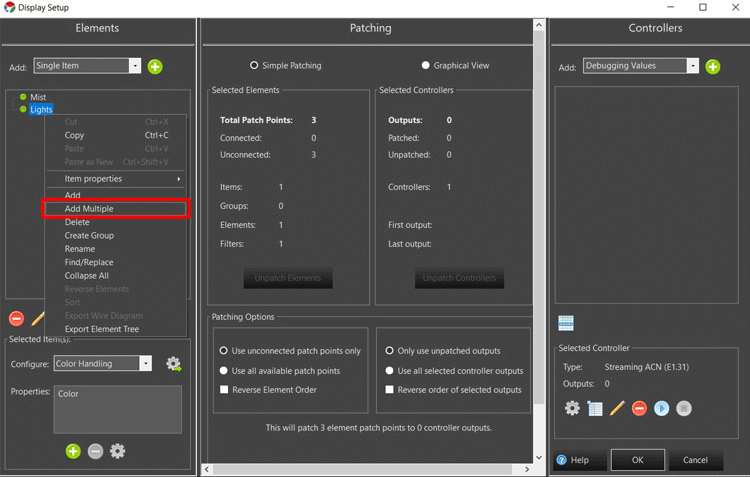Open the Color Handling configure dropdown

(x=146, y=364)
